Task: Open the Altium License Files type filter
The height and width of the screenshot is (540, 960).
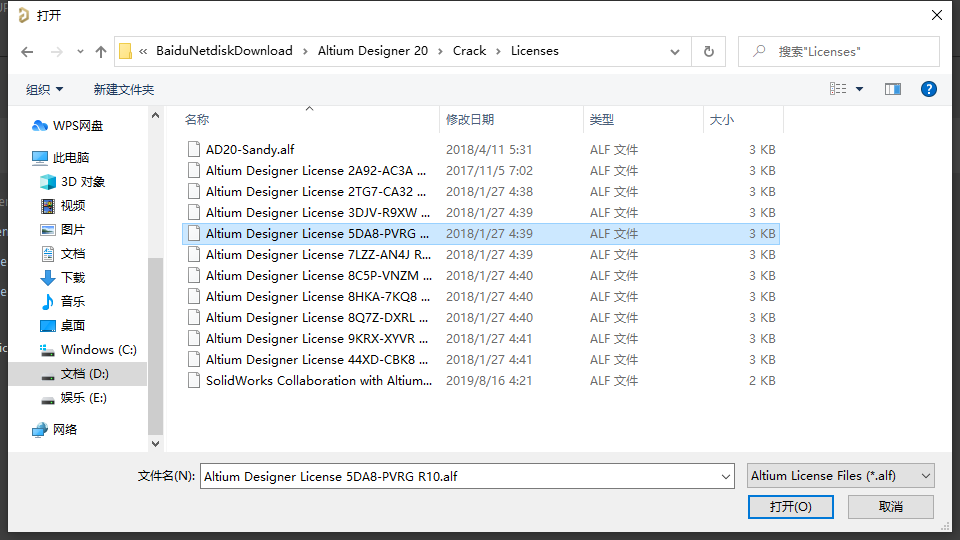Action: click(841, 476)
